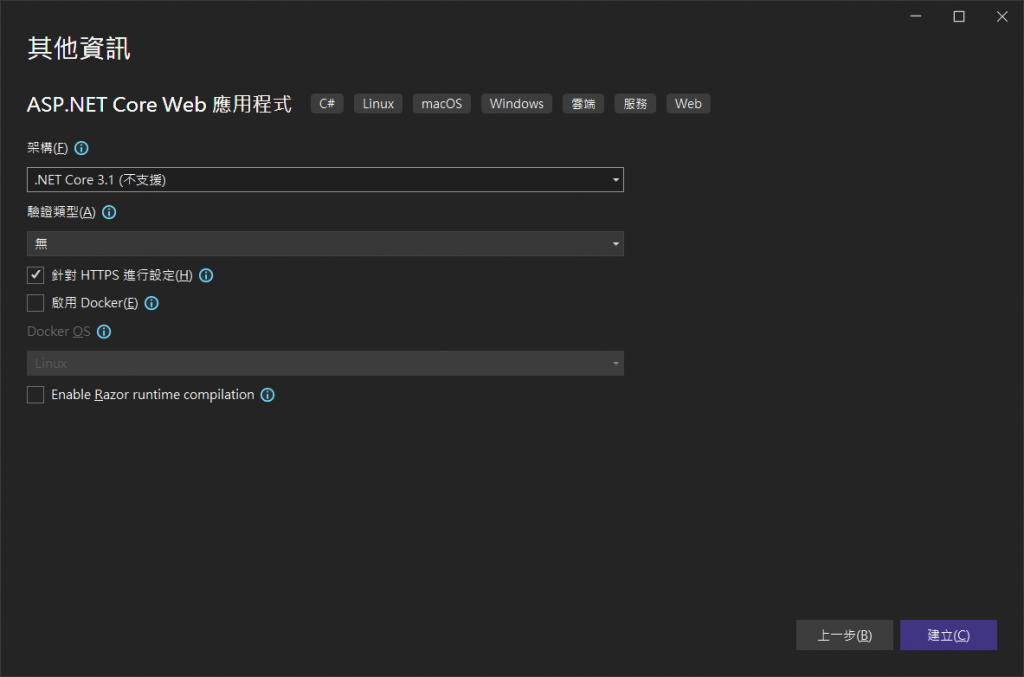Open the 驗證類型 dropdown showing 無
The image size is (1024, 677).
[325, 244]
